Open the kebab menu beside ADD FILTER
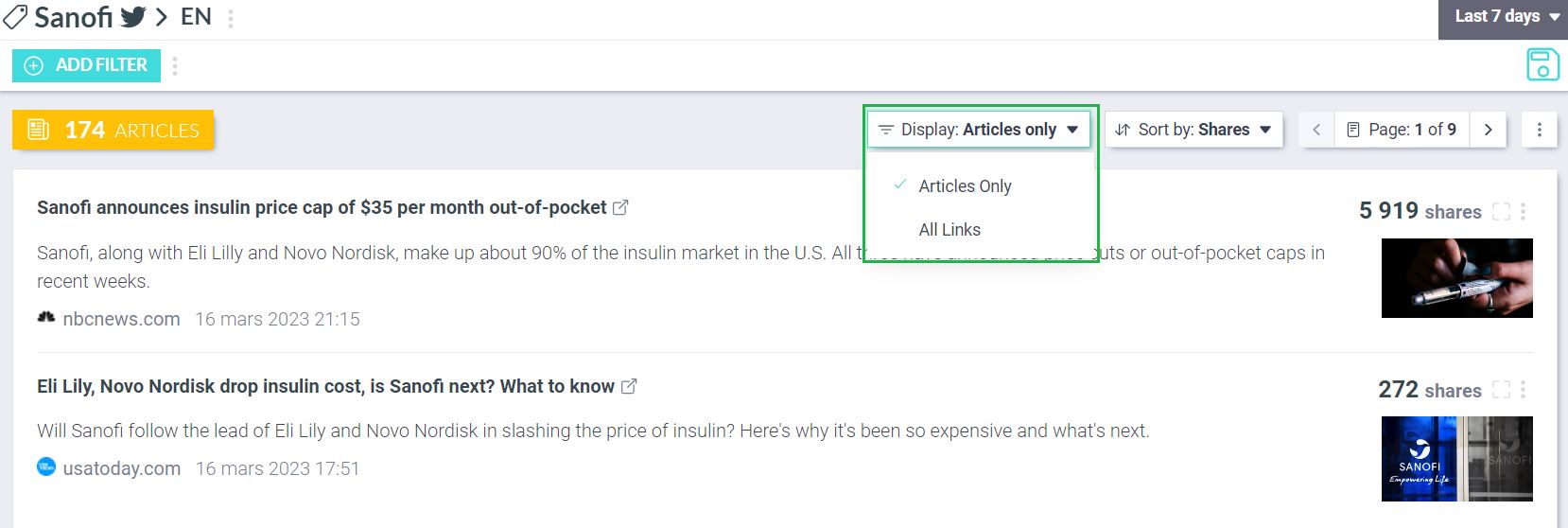1568x528 pixels. coord(175,65)
